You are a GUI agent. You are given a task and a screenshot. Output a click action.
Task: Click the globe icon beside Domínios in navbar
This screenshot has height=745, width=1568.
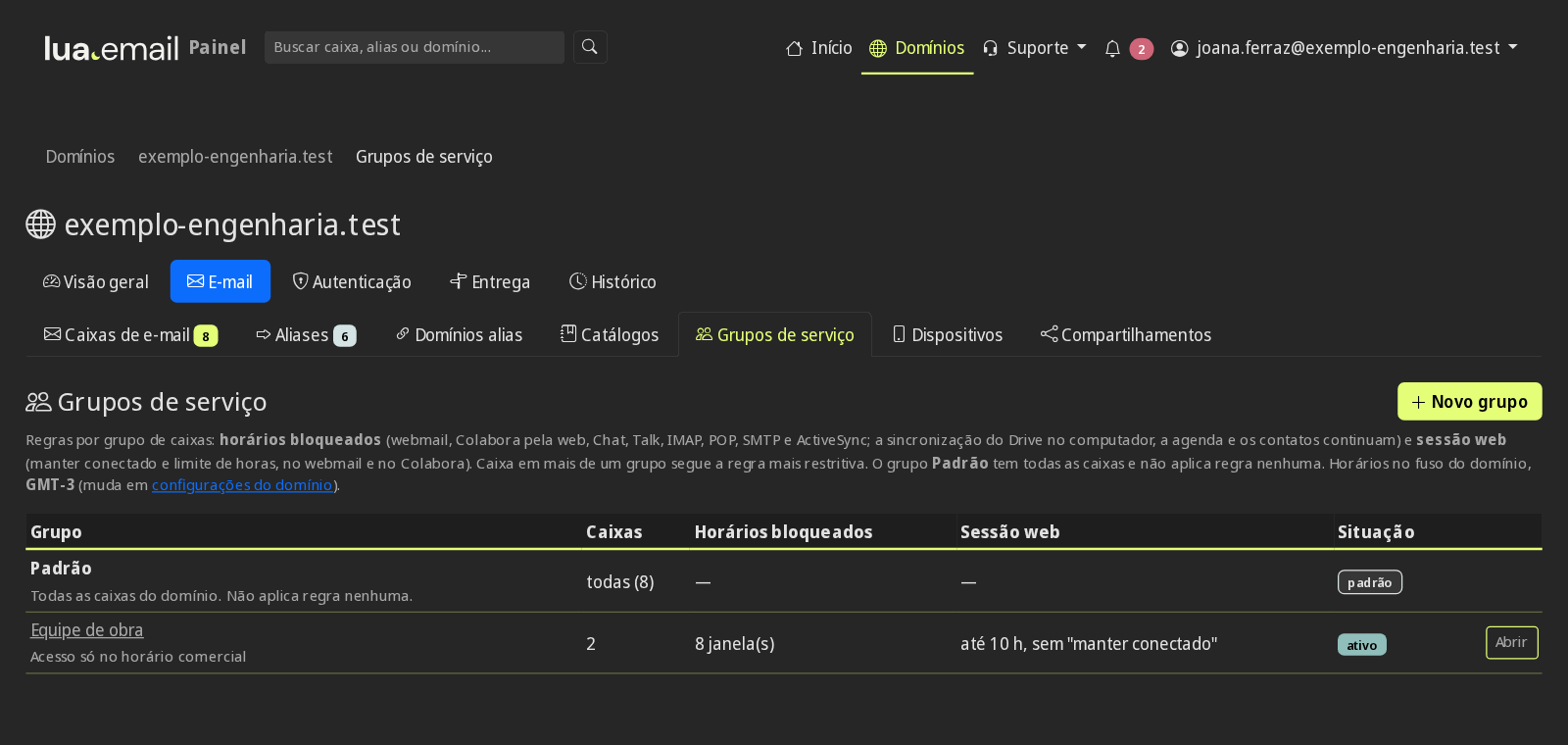[x=878, y=48]
